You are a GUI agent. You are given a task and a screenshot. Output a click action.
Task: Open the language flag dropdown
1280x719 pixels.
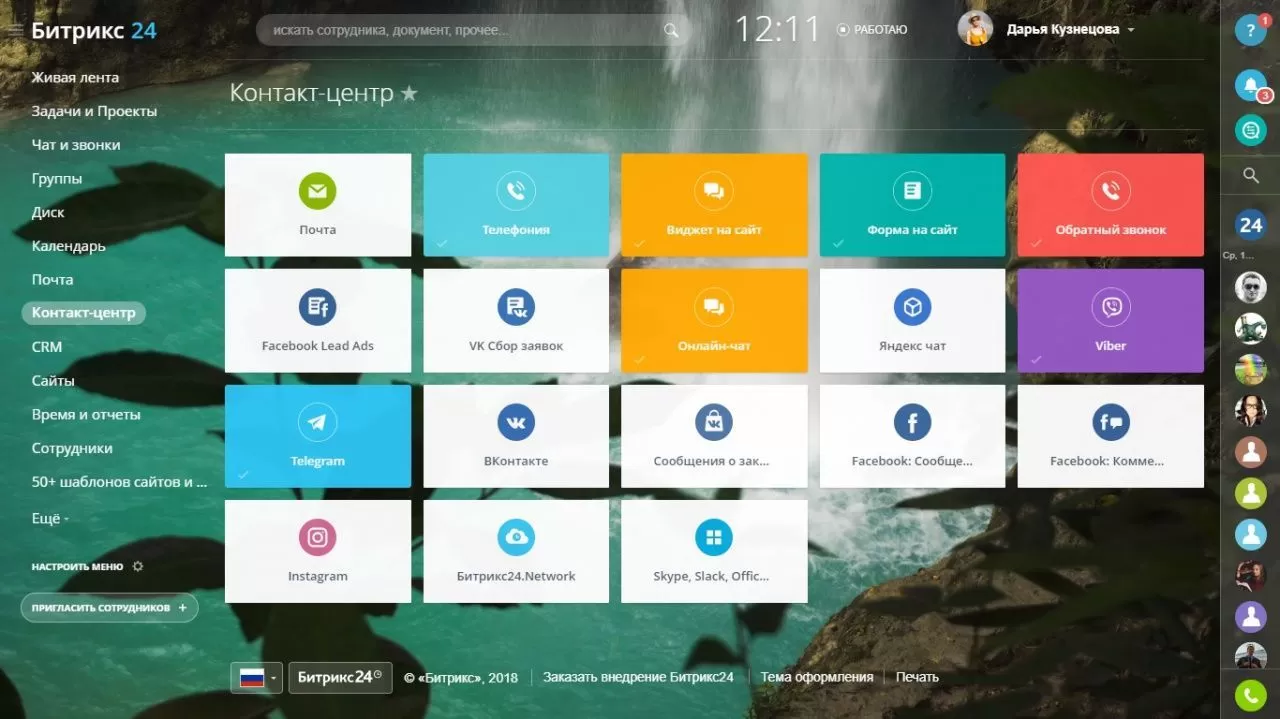click(x=257, y=677)
